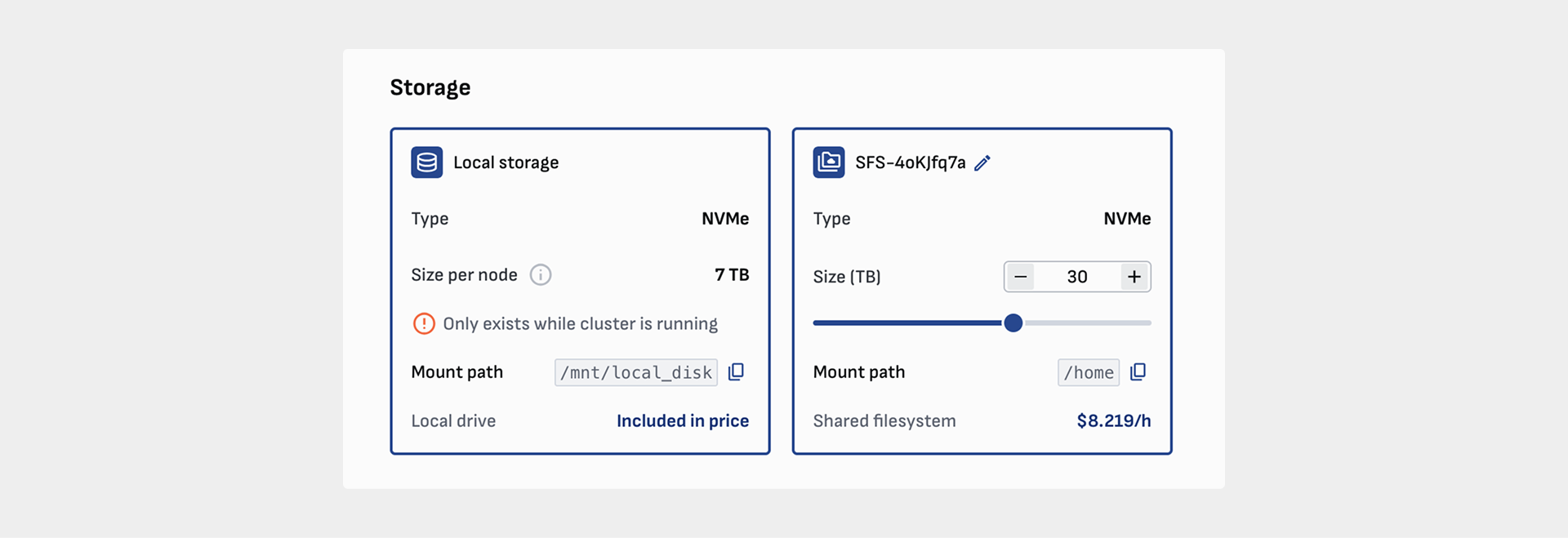This screenshot has height=538, width=1568.
Task: Click the $8.219/h price
Action: [1113, 420]
